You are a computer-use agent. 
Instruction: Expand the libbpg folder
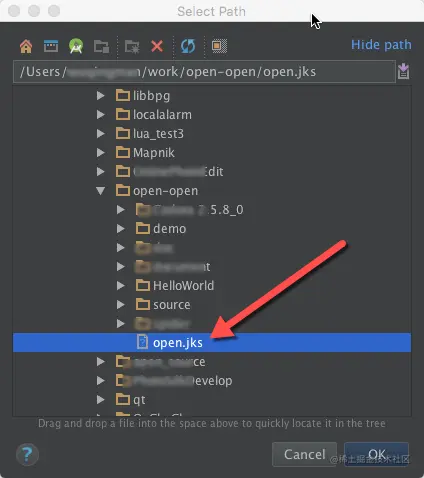click(101, 96)
